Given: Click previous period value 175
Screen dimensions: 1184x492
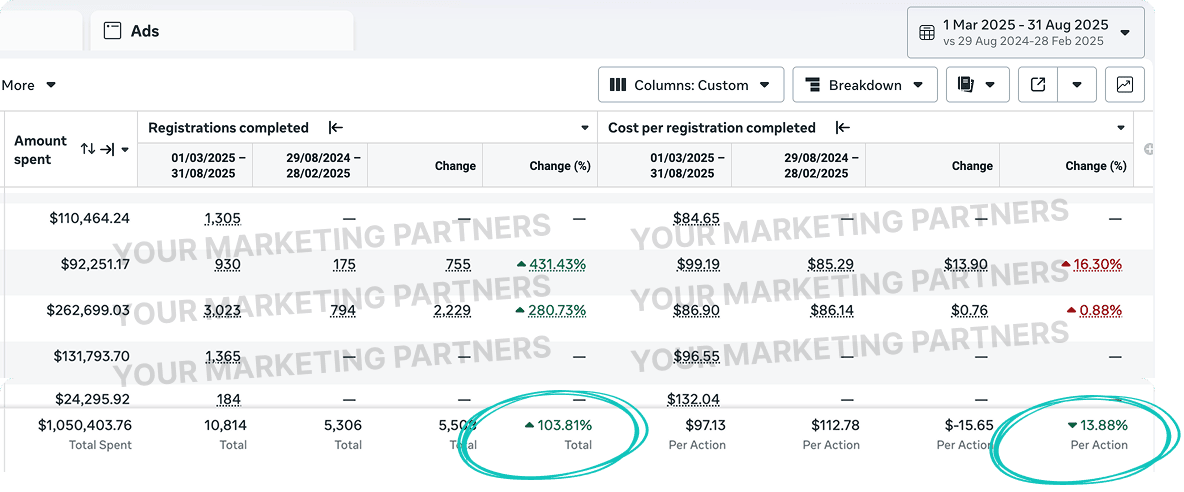Looking at the screenshot, I should pos(344,265).
